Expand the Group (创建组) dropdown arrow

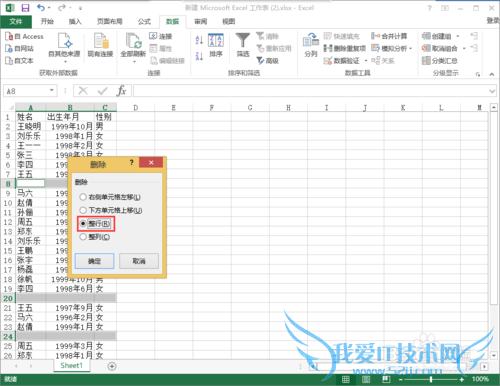point(458,36)
